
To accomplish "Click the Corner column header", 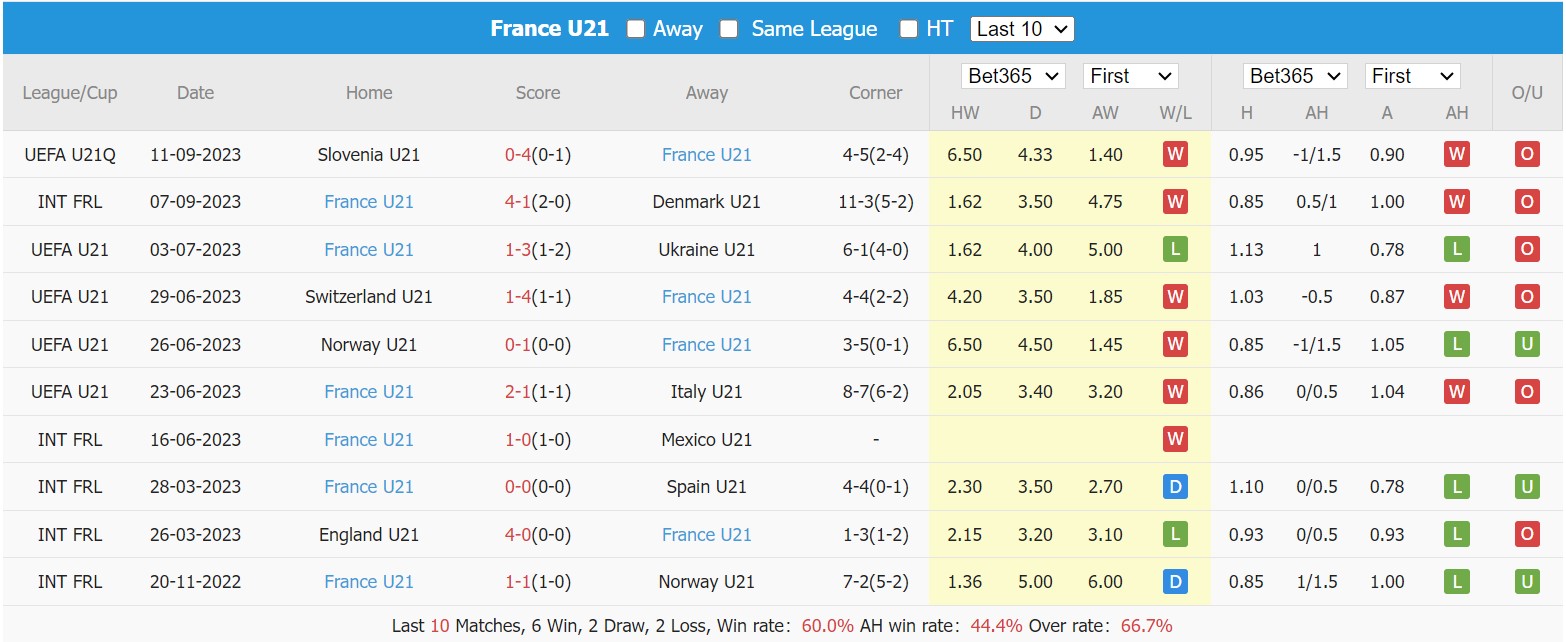I will click(x=875, y=93).
